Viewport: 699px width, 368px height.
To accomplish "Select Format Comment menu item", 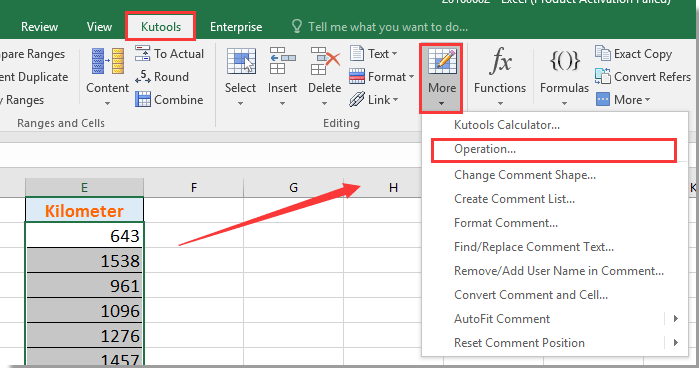I will click(506, 223).
